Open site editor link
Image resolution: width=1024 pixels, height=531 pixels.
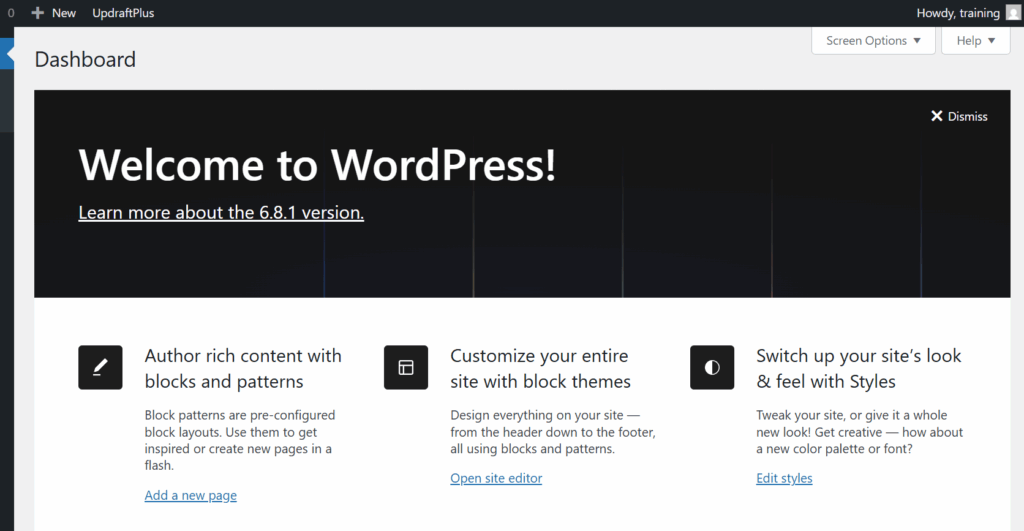coord(496,478)
